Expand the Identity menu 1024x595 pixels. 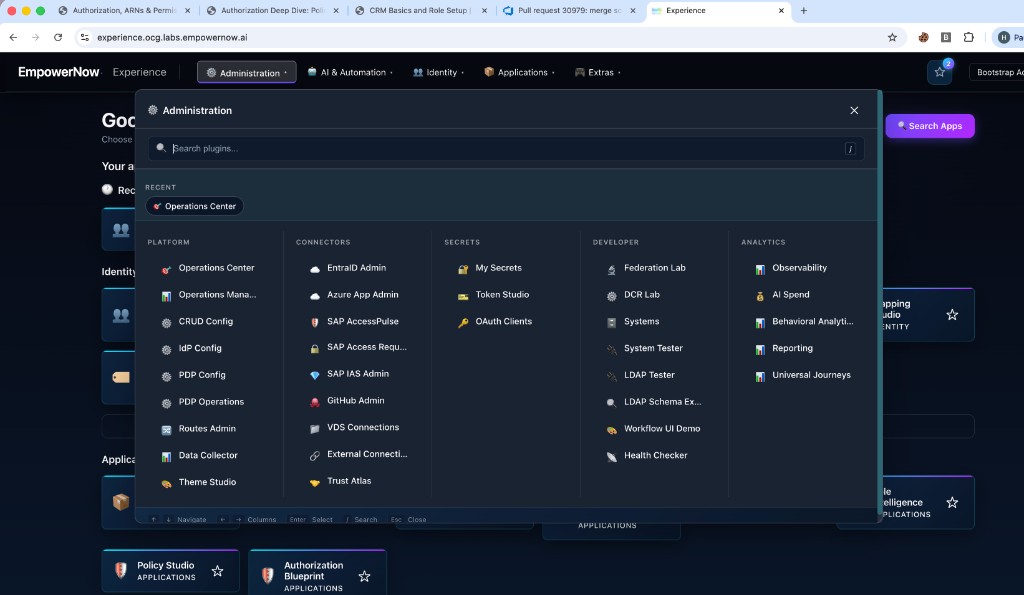click(438, 72)
